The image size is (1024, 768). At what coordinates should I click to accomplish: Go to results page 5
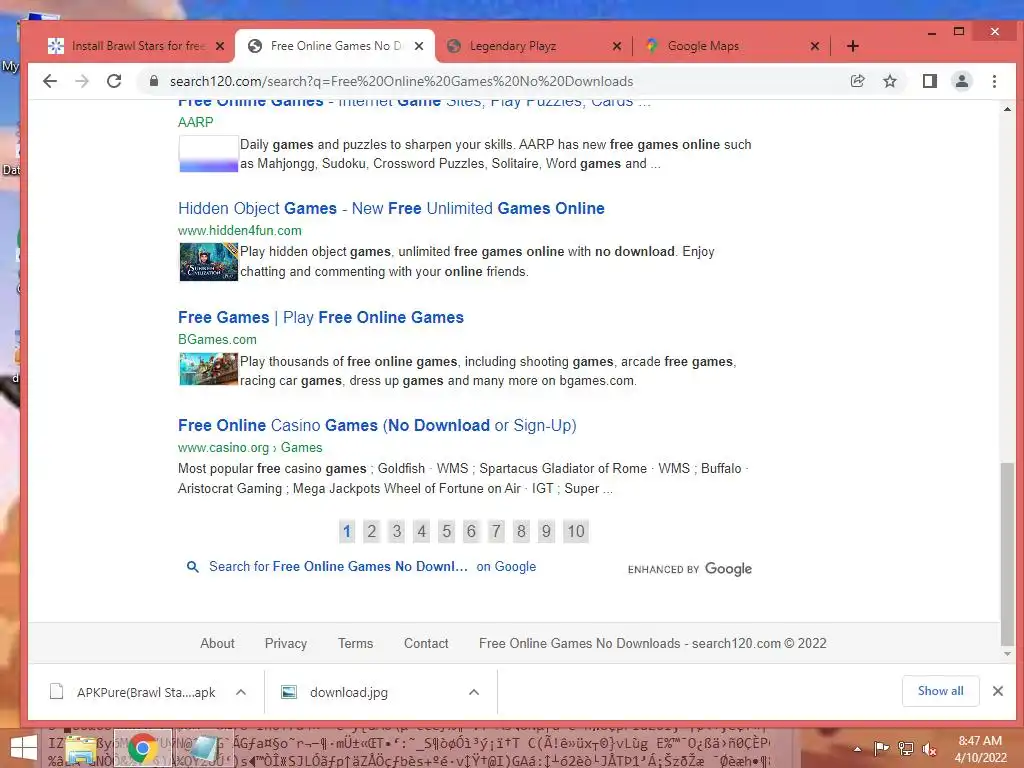coord(446,532)
